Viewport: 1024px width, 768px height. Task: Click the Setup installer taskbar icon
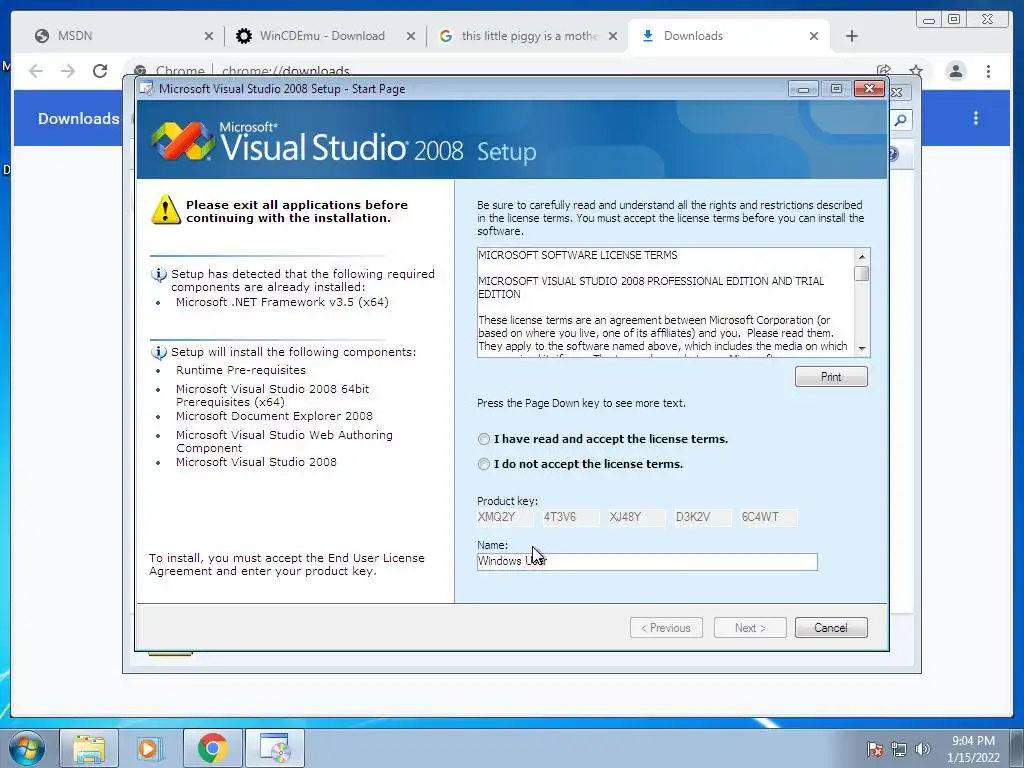click(x=275, y=748)
